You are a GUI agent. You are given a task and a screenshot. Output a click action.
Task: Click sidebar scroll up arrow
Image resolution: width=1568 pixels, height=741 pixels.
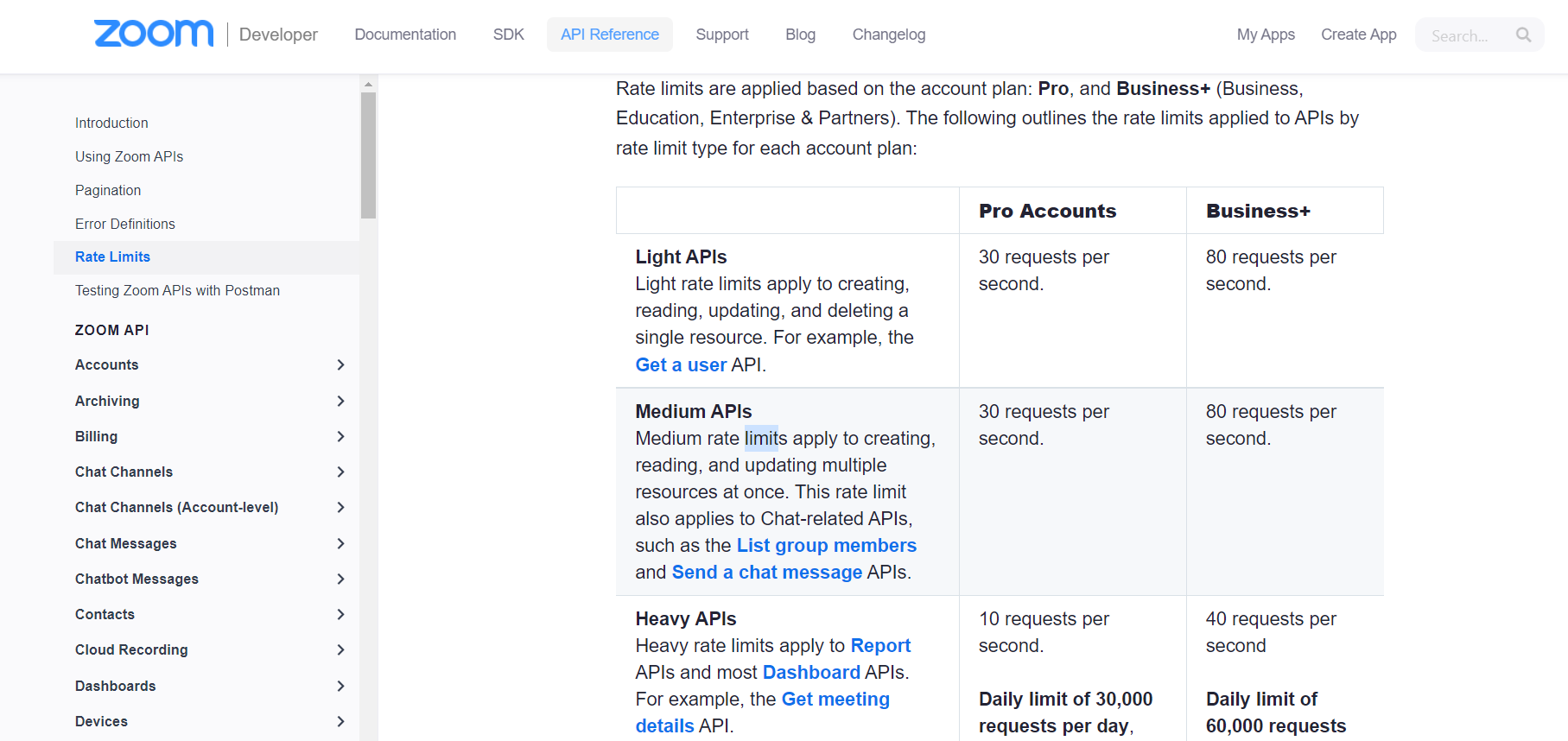[369, 84]
